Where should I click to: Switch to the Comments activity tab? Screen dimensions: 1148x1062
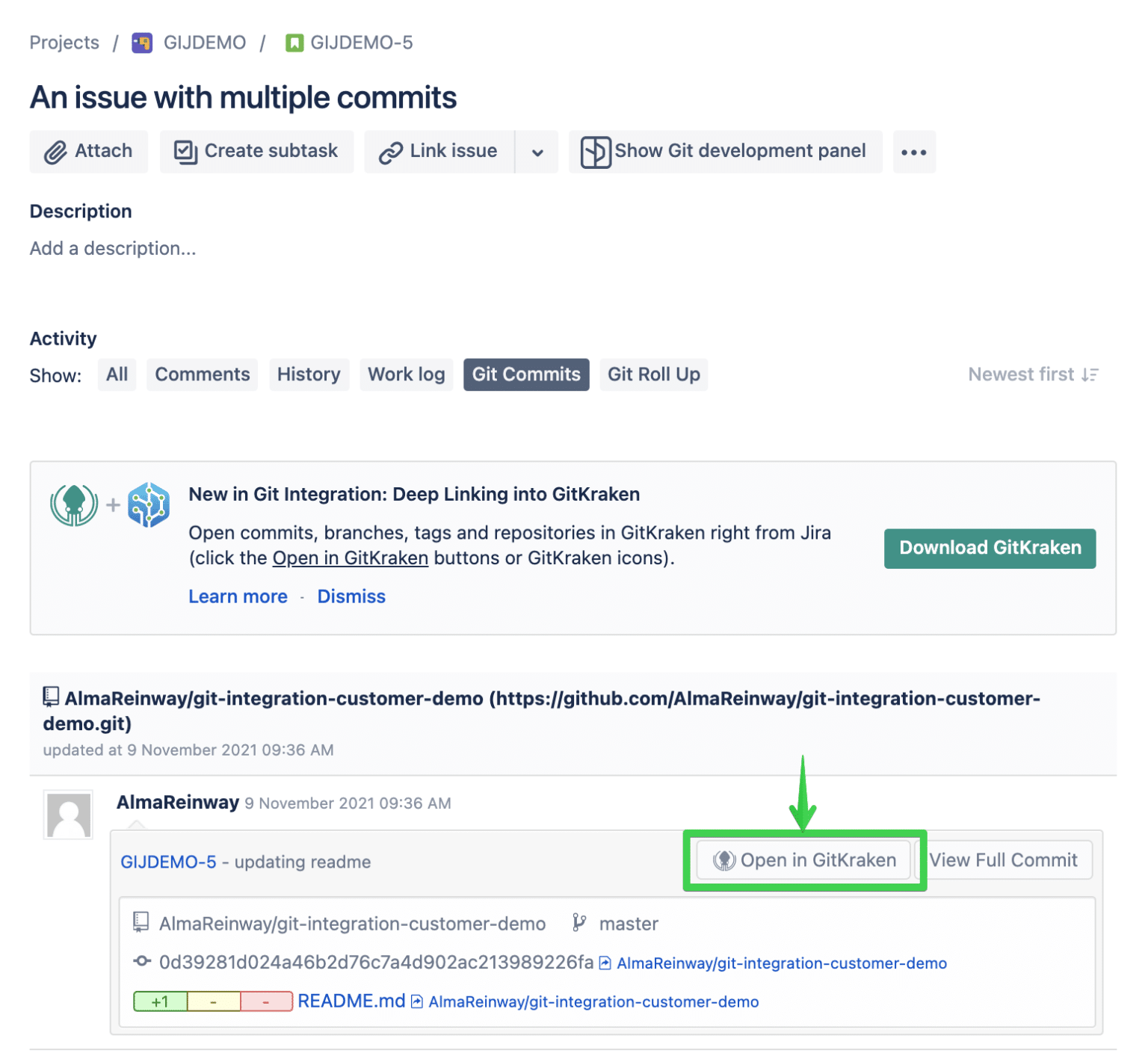(x=201, y=374)
